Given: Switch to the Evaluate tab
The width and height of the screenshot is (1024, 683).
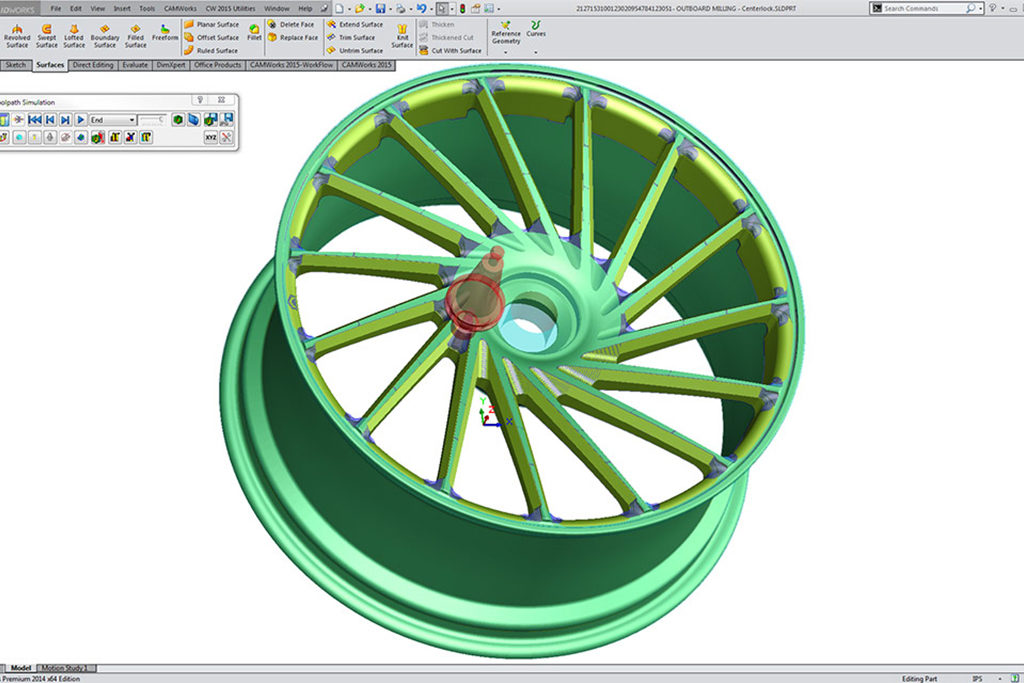Looking at the screenshot, I should [x=135, y=65].
